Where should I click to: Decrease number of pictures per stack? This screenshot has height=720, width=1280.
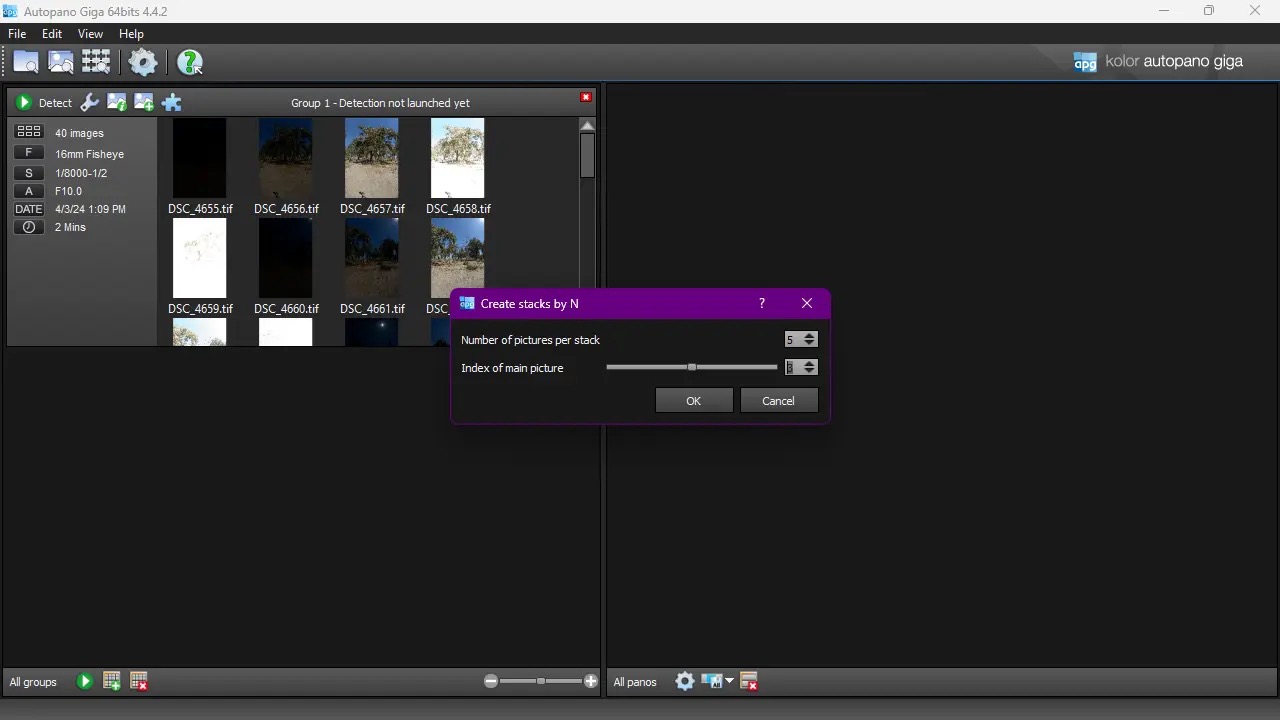810,344
